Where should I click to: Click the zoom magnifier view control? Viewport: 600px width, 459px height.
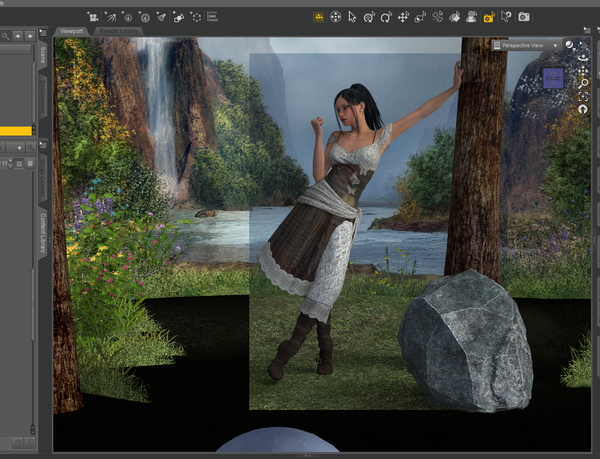(584, 83)
